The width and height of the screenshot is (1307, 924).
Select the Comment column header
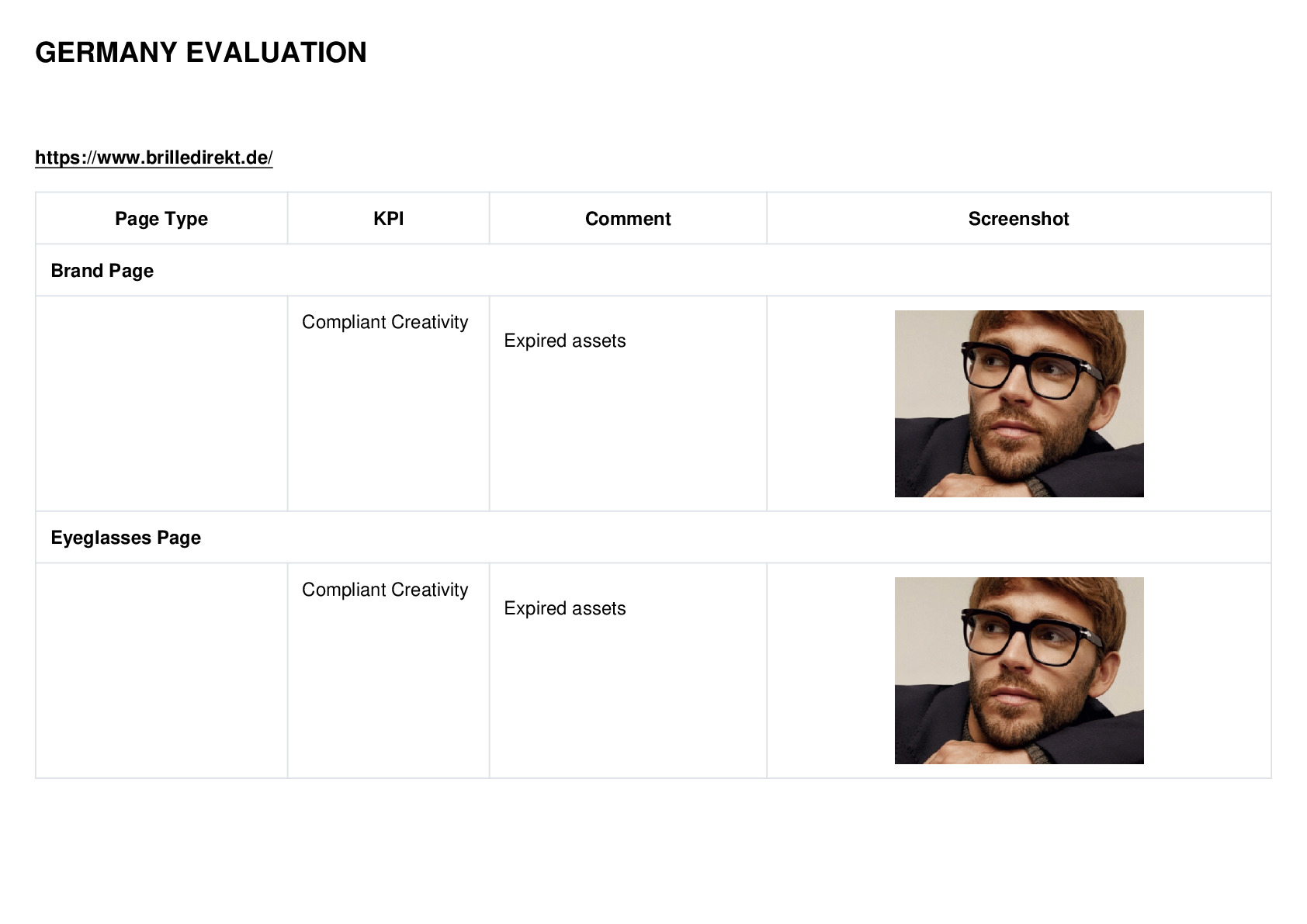coord(628,219)
